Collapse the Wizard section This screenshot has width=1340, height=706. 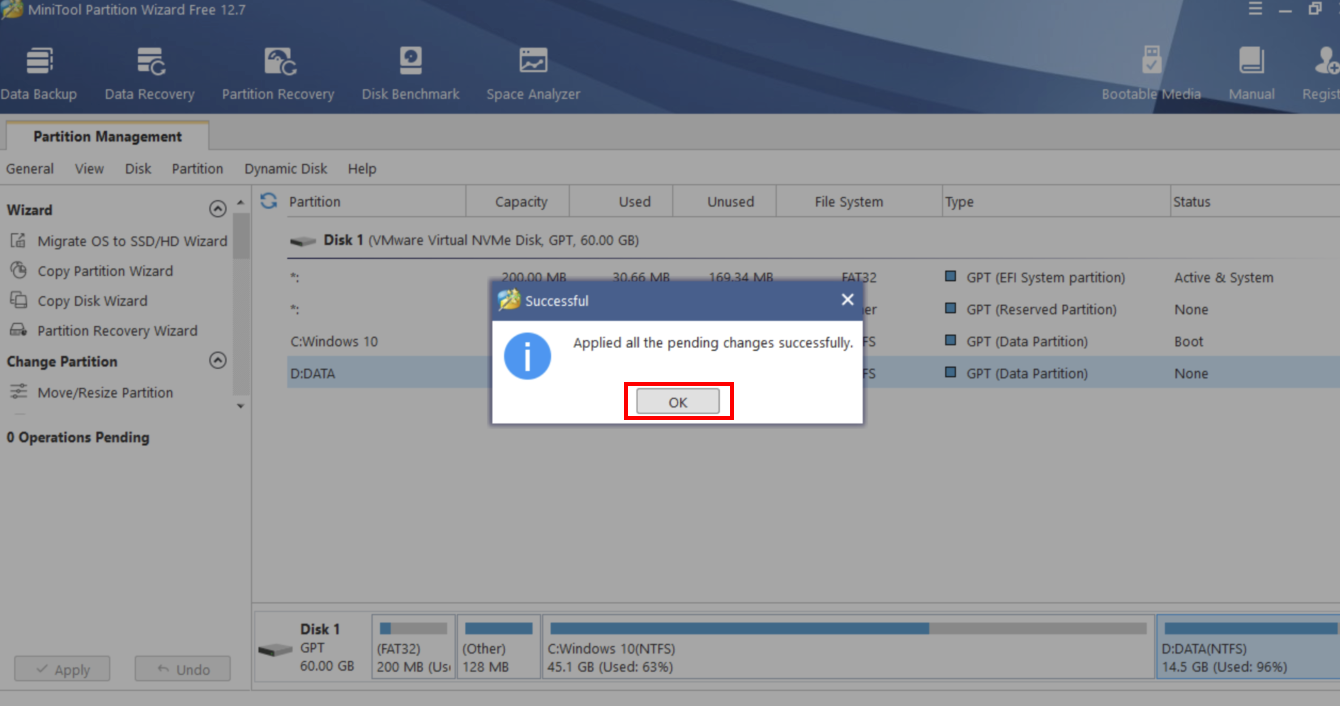218,209
